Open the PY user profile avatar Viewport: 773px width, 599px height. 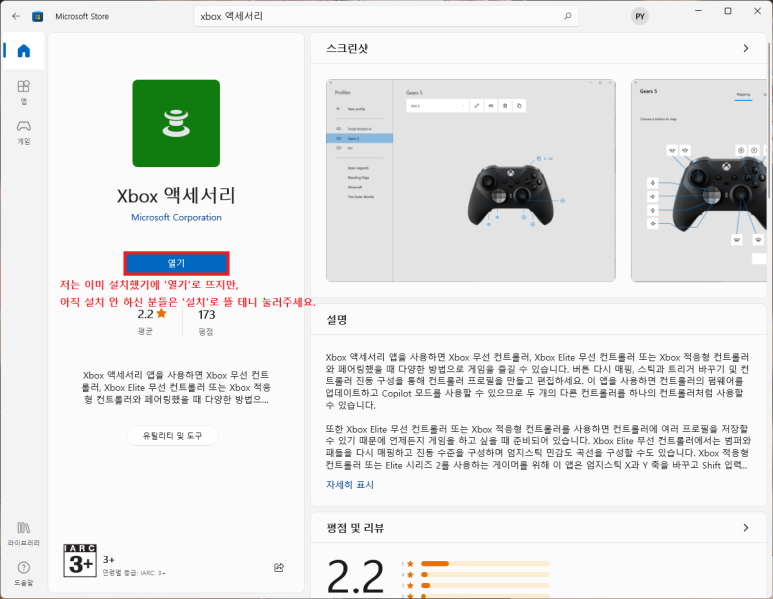pos(639,16)
